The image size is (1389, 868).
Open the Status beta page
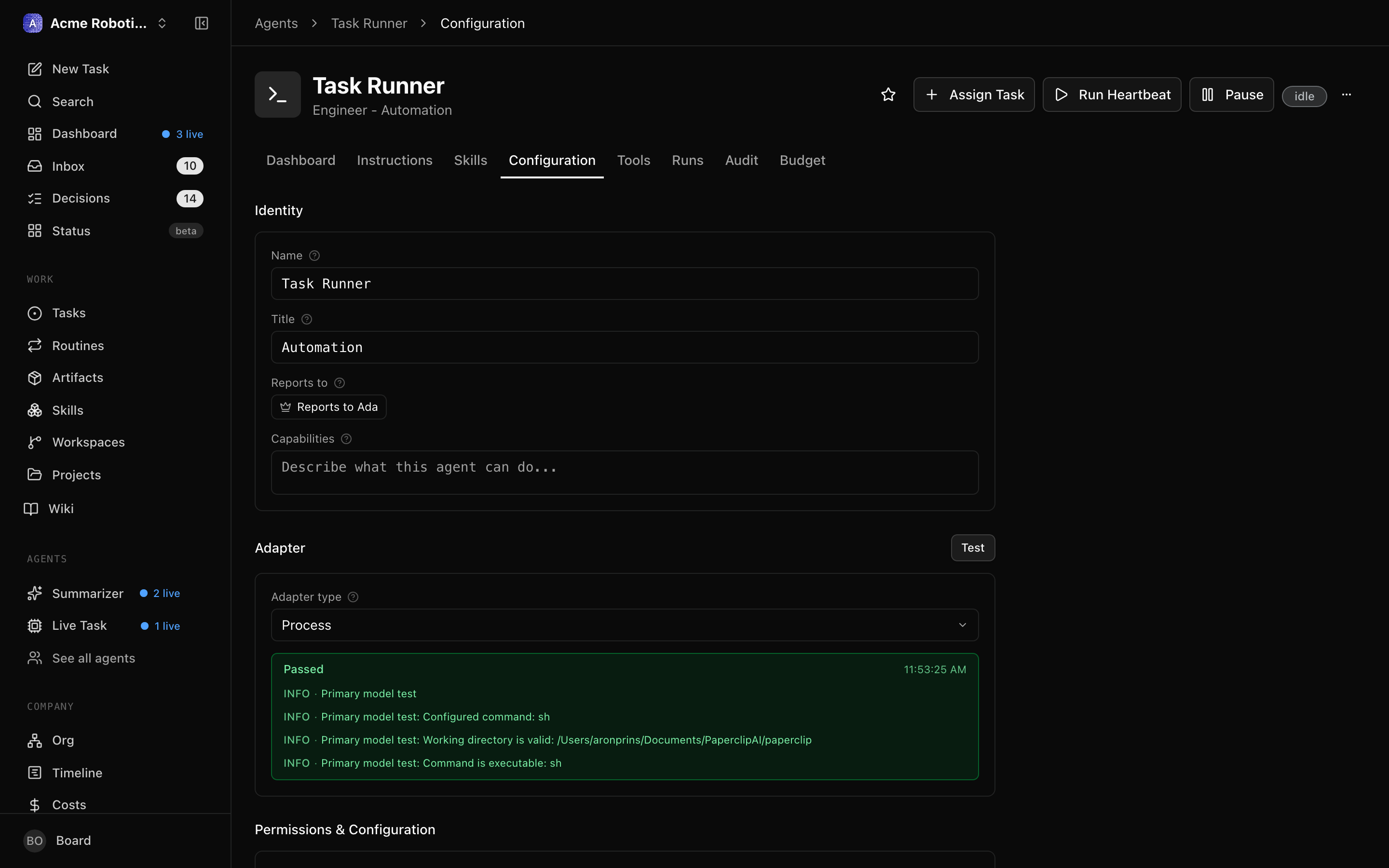pos(115,231)
